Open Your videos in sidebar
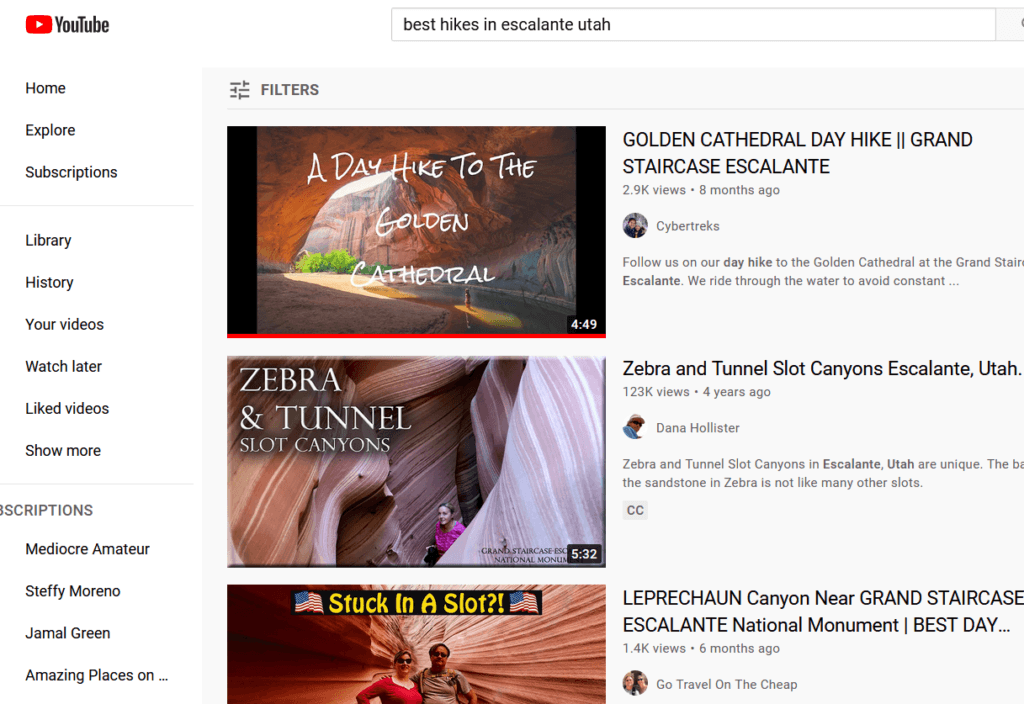The width and height of the screenshot is (1024, 704). [x=65, y=325]
